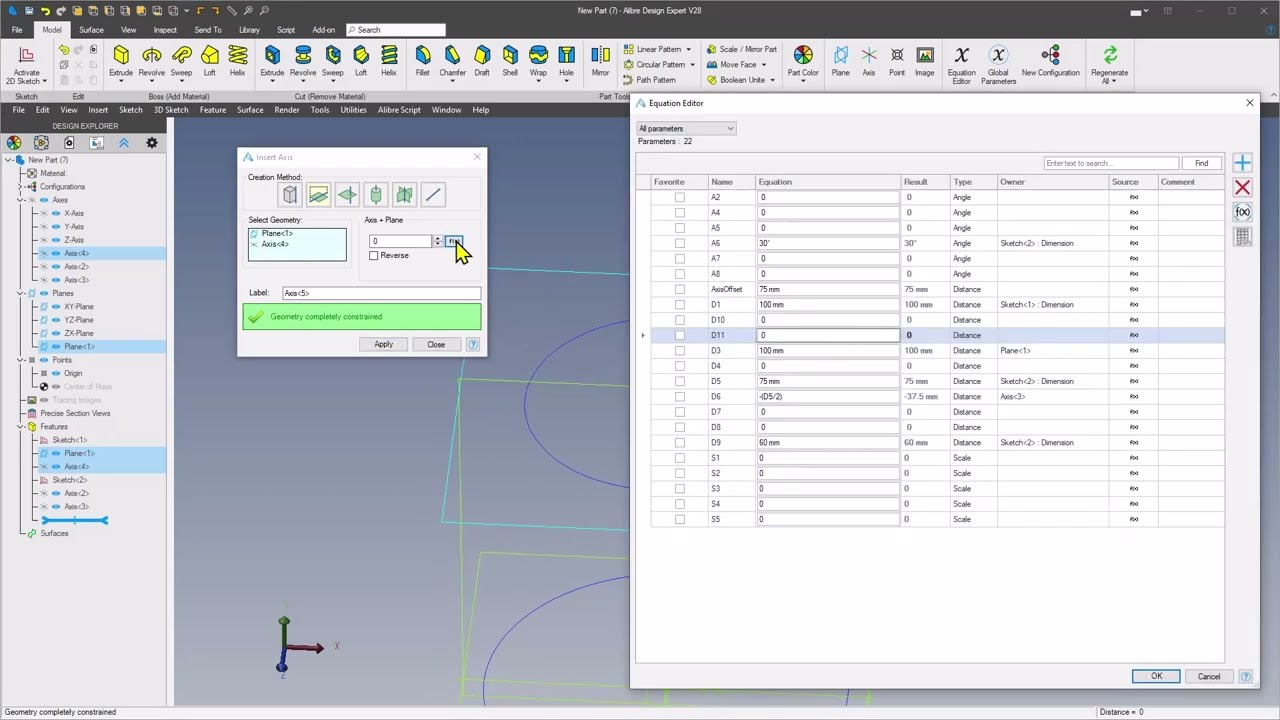
Task: Cancel the Equation Editor dialog
Action: [x=1209, y=676]
